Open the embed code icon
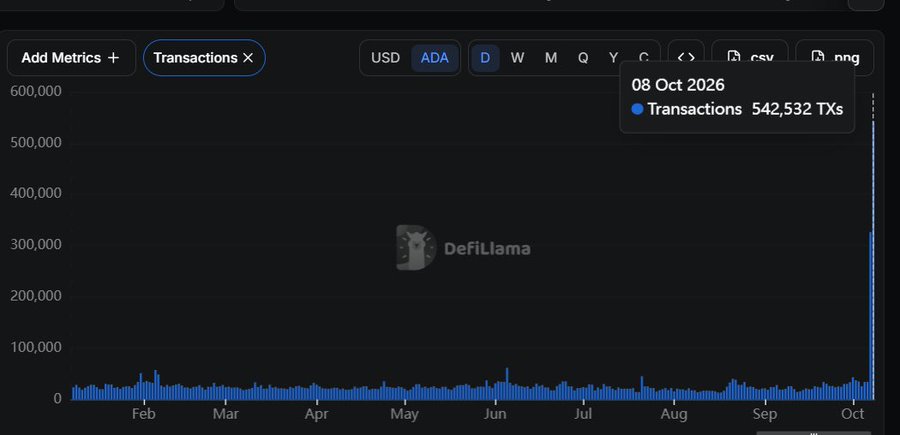 click(686, 58)
